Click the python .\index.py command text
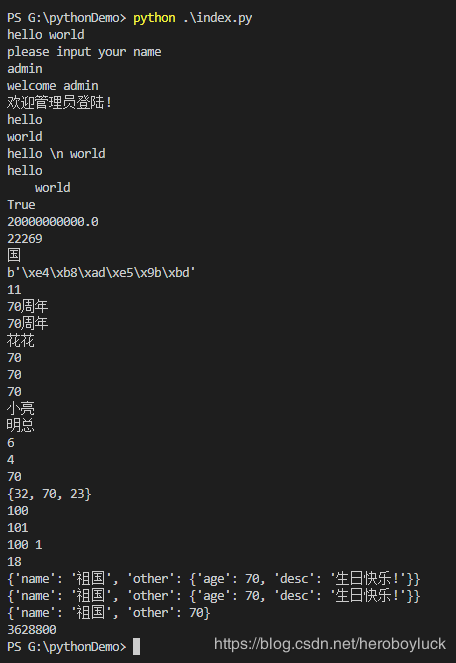 [x=192, y=18]
